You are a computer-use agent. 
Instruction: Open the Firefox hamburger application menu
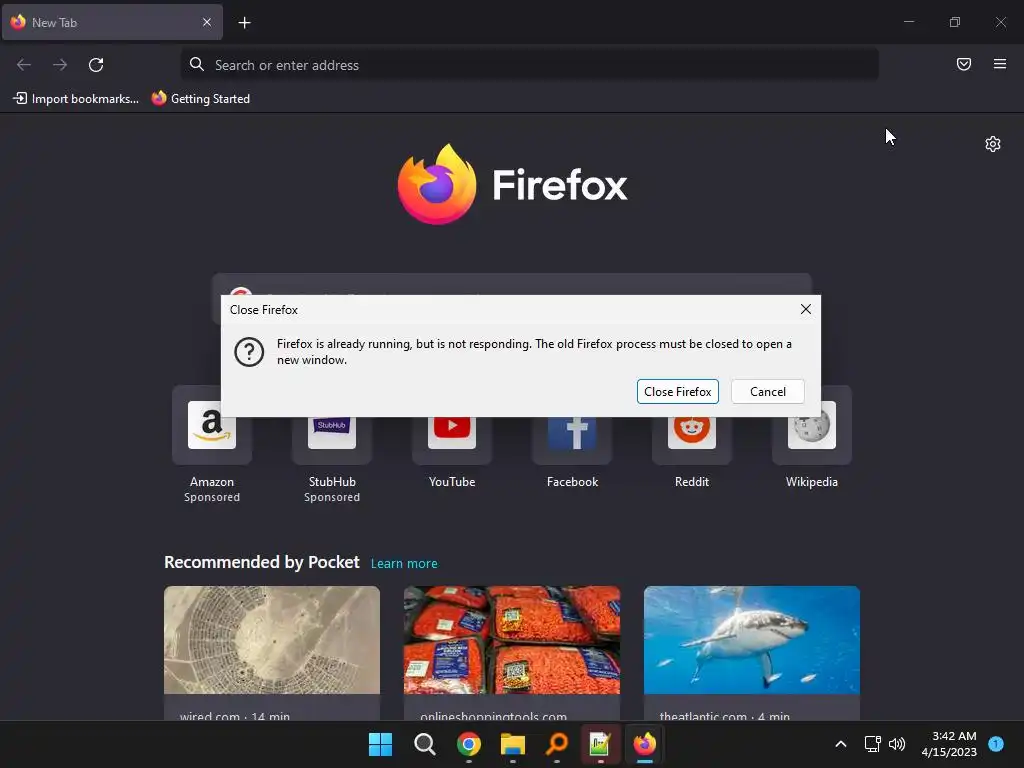coord(999,64)
